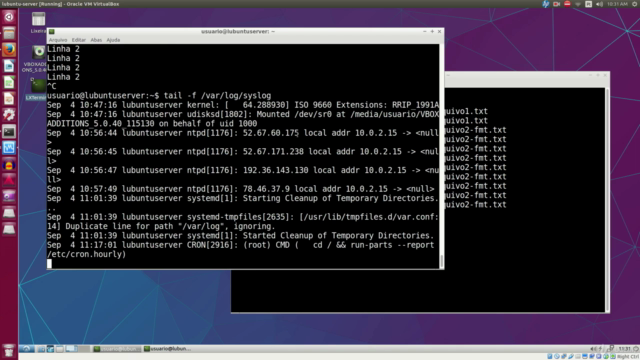Open the sound volume indicator in top panel
The height and width of the screenshot is (360, 640).
point(599,4)
